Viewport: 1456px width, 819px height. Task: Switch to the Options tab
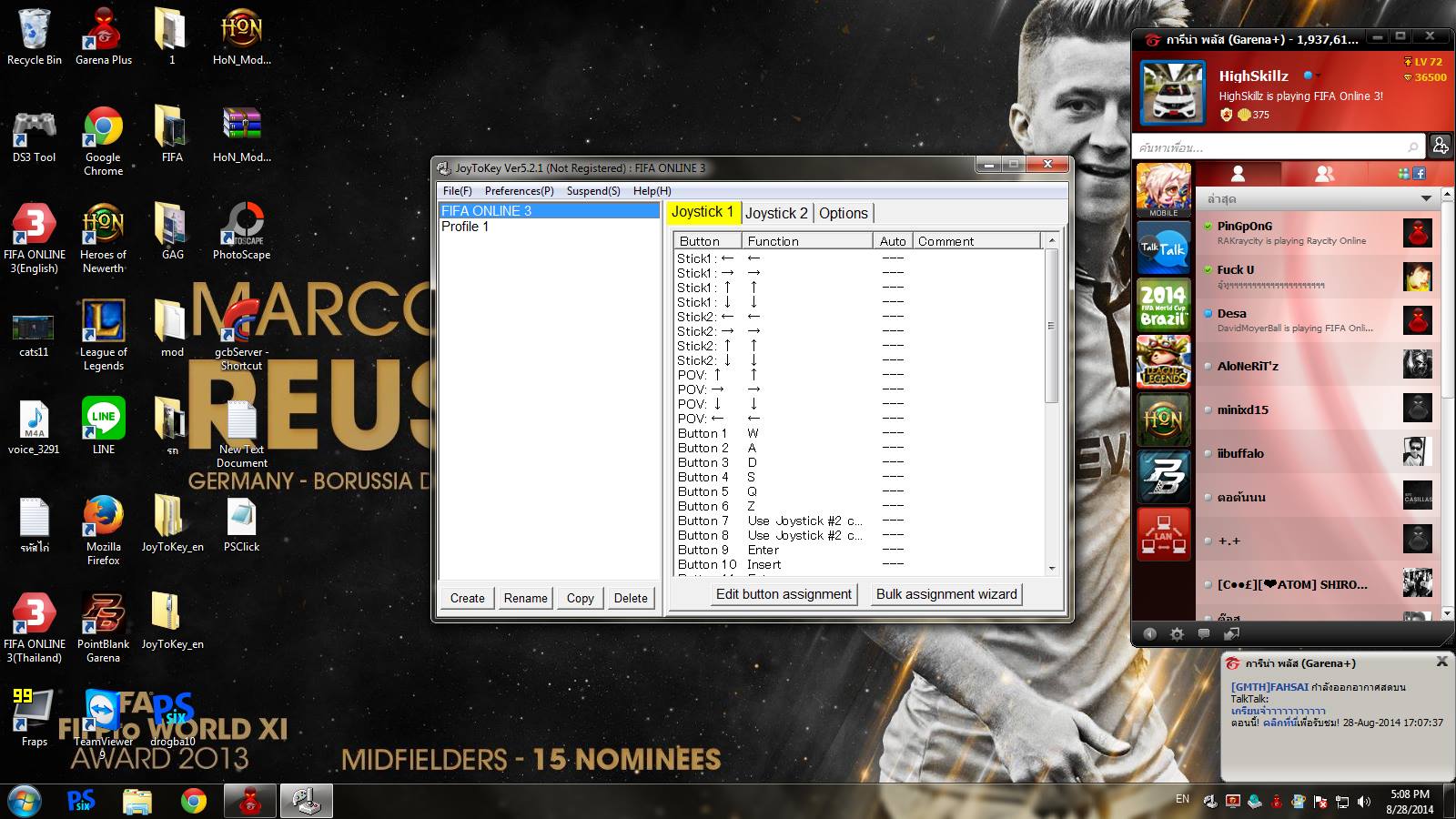[x=844, y=213]
